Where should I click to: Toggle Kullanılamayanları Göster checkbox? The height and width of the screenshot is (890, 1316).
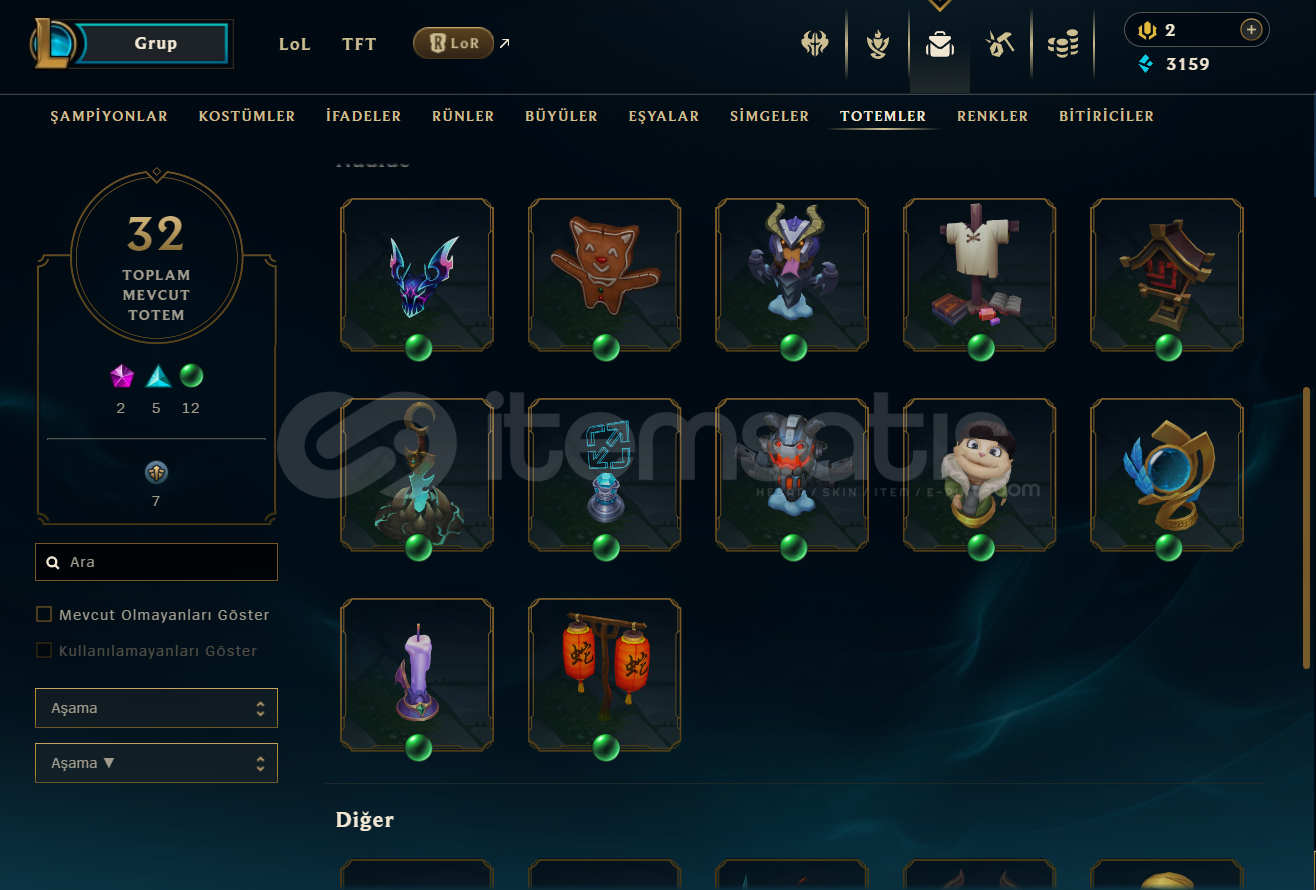(44, 650)
